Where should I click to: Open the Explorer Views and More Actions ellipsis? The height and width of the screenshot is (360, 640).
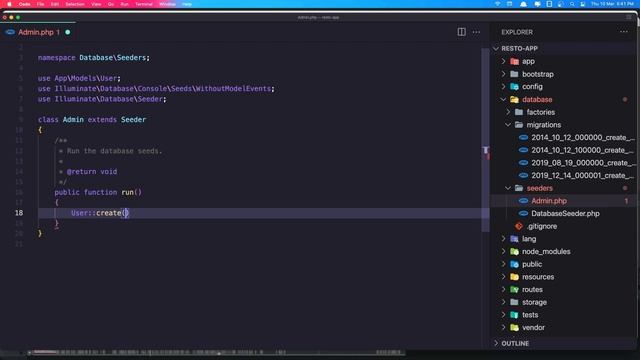click(624, 32)
